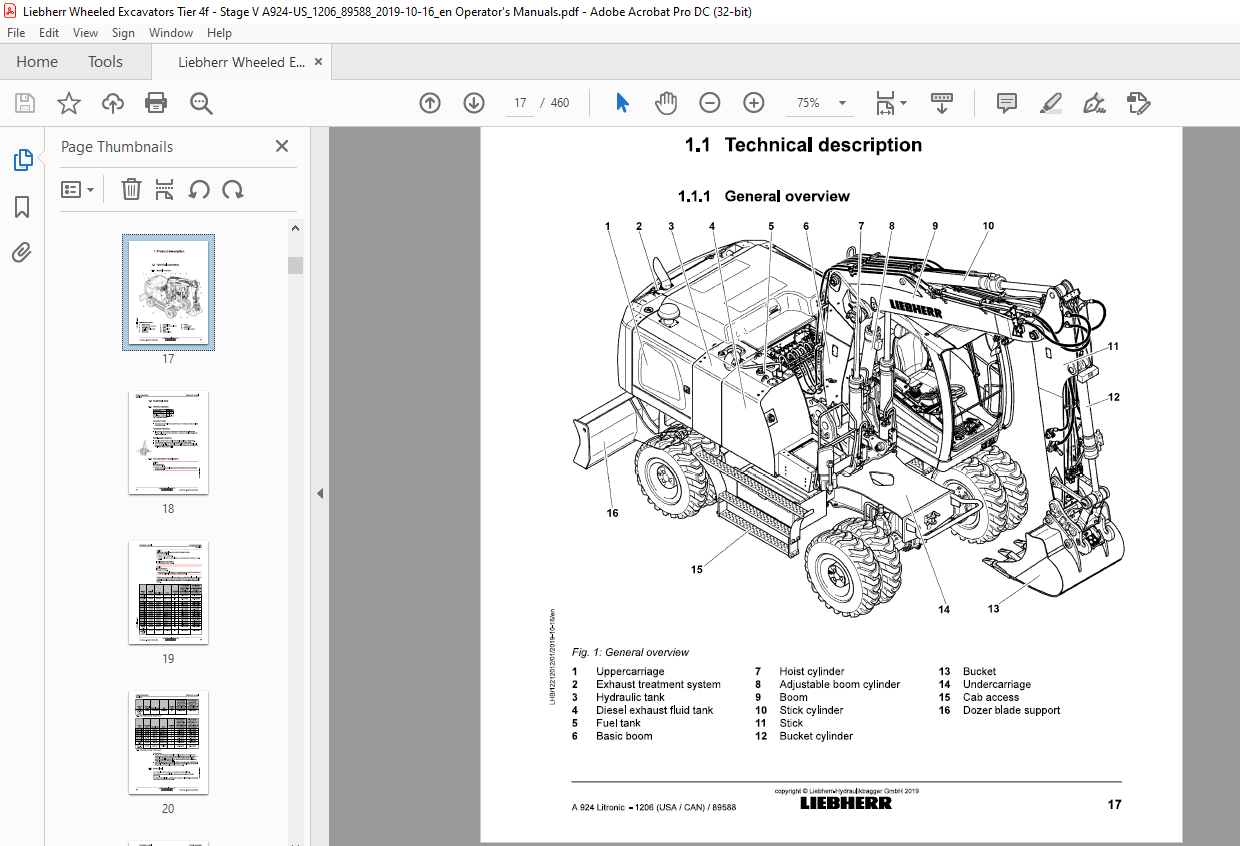
Task: Close the Page Thumbnails panel
Action: [282, 146]
